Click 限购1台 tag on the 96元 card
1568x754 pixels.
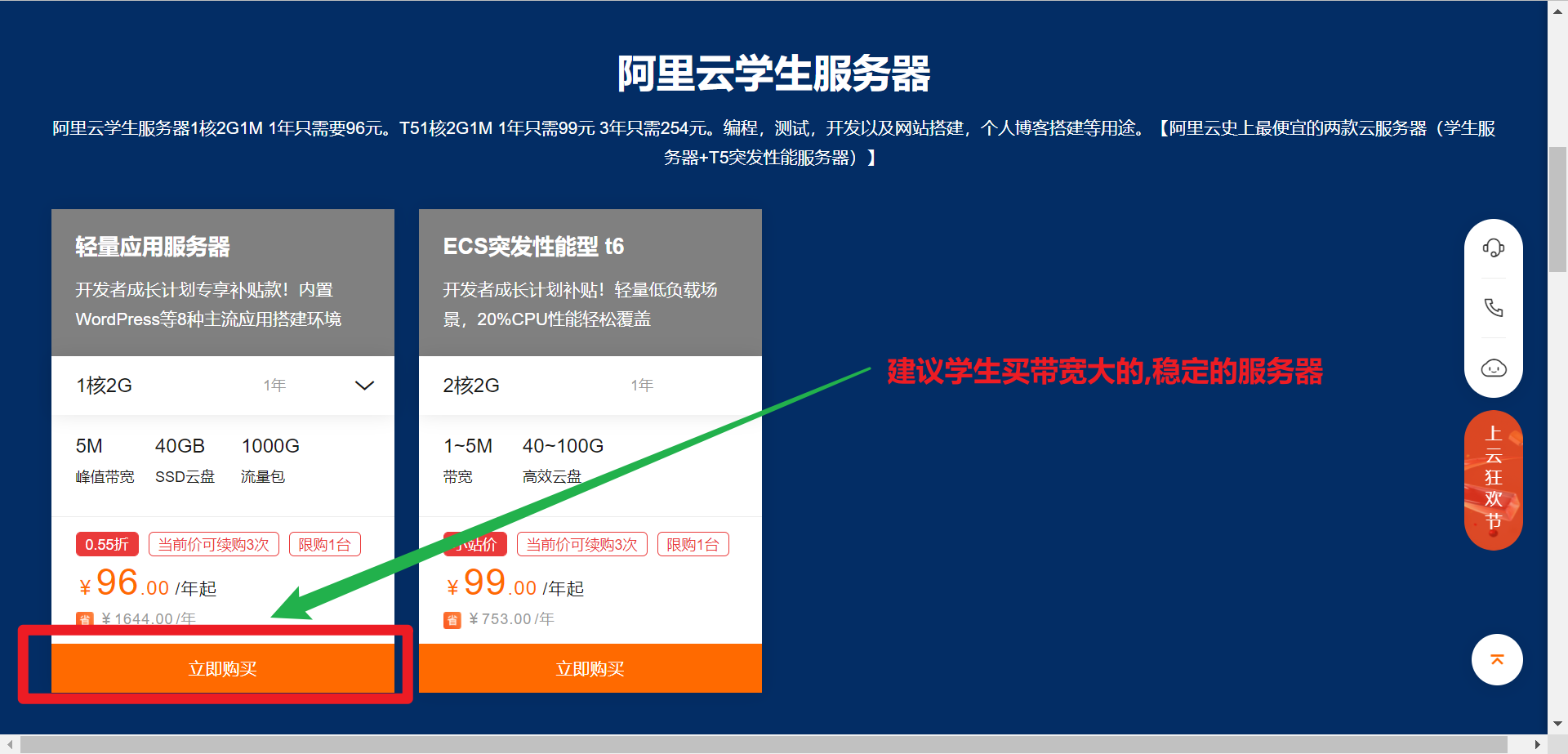pos(325,545)
